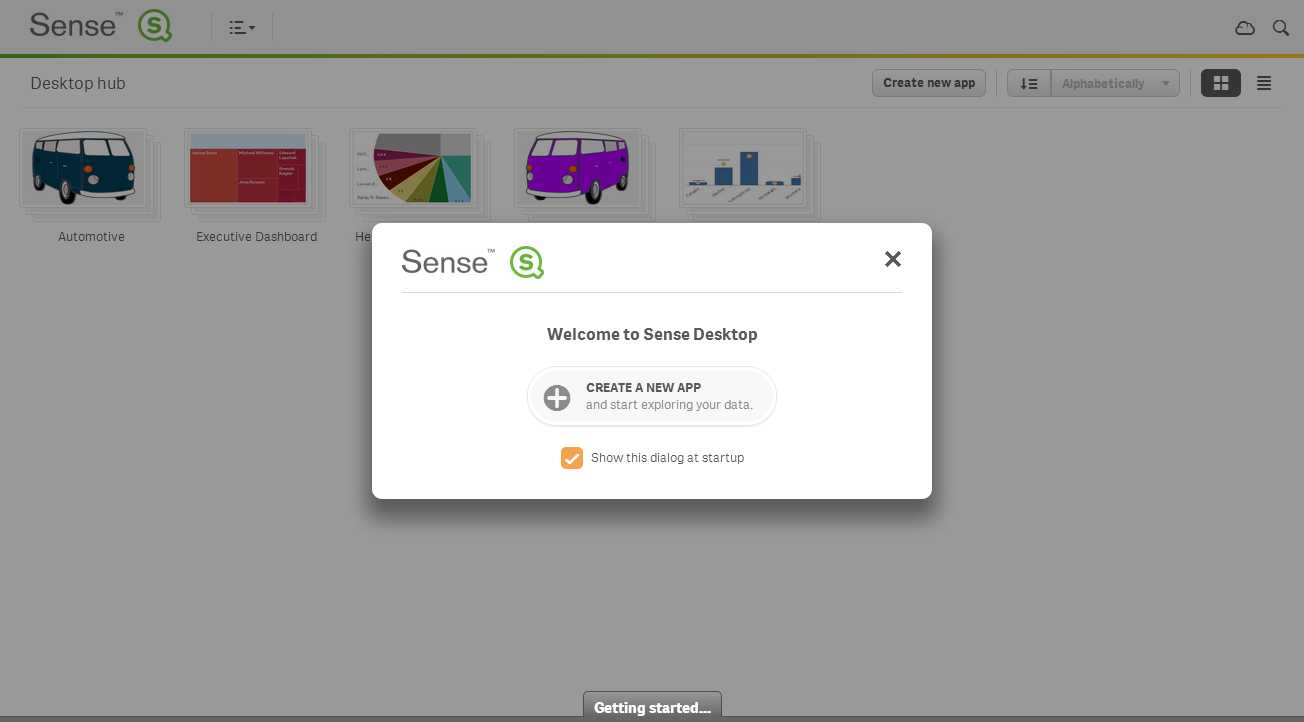Open the Alphabetically sort dropdown
The width and height of the screenshot is (1304, 722).
tap(1115, 84)
